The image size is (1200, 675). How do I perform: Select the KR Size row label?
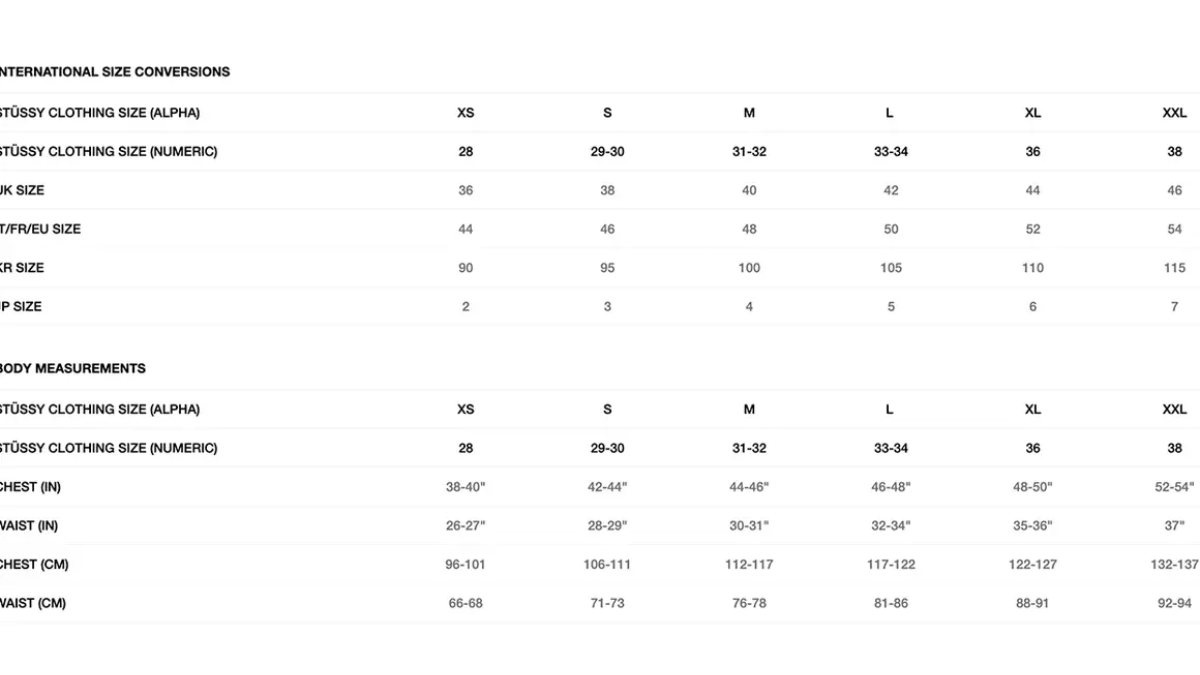click(x=22, y=268)
